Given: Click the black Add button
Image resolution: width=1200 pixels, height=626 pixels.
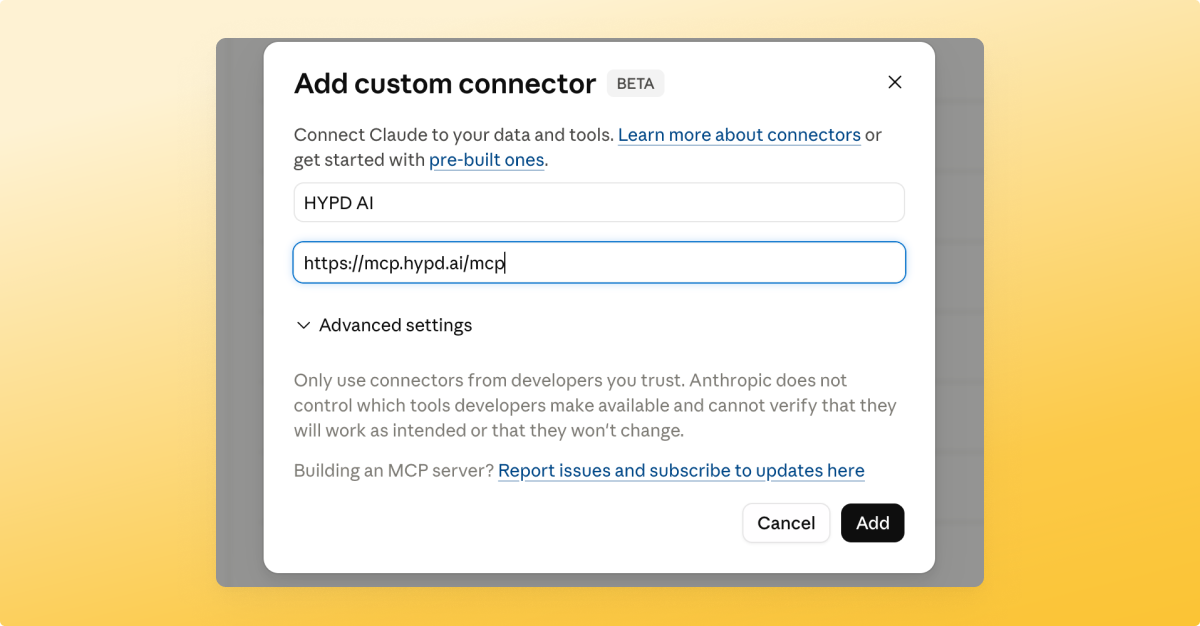Looking at the screenshot, I should pyautogui.click(x=872, y=523).
